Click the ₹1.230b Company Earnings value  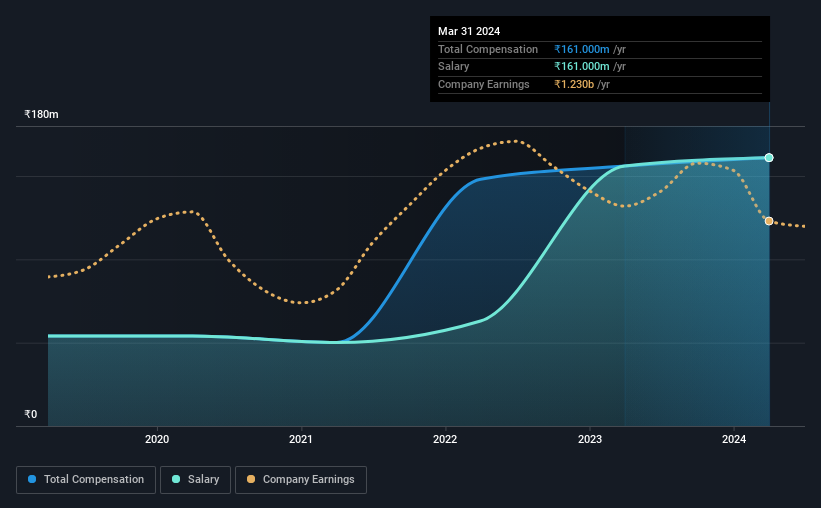pyautogui.click(x=574, y=84)
